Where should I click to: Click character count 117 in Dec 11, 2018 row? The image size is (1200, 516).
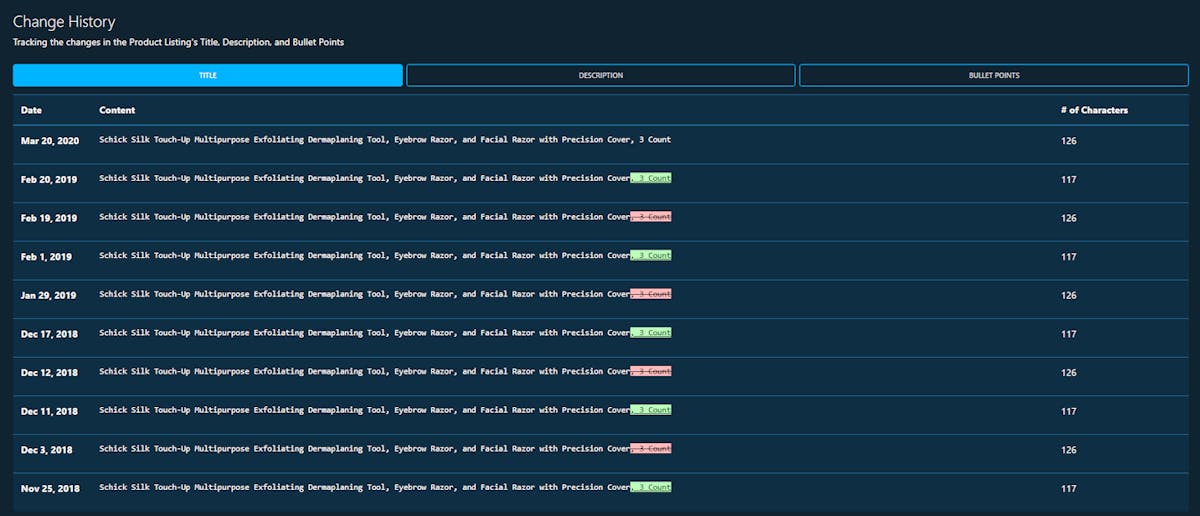coord(1069,411)
